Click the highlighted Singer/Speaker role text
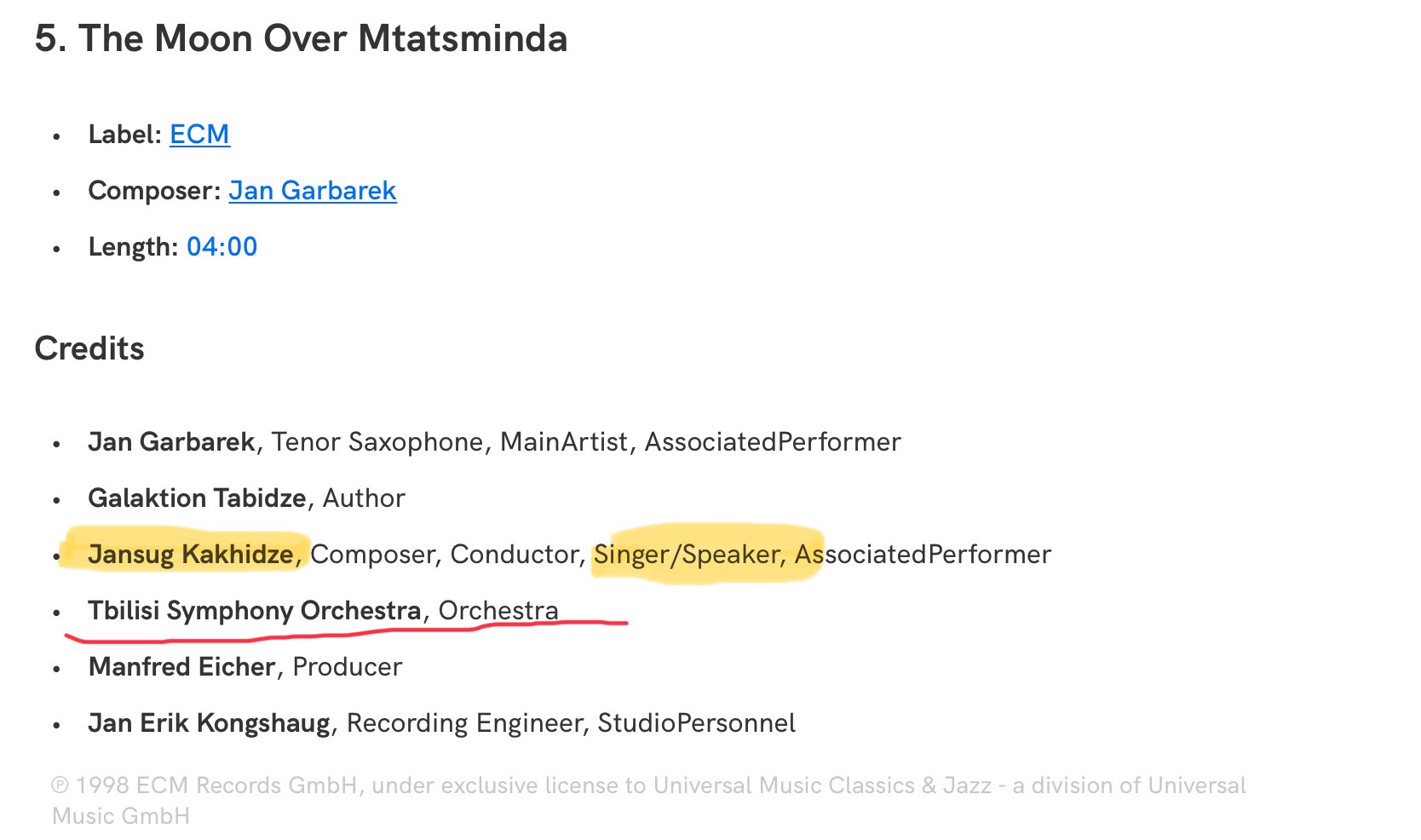Image resolution: width=1421 pixels, height=840 pixels. 687,555
